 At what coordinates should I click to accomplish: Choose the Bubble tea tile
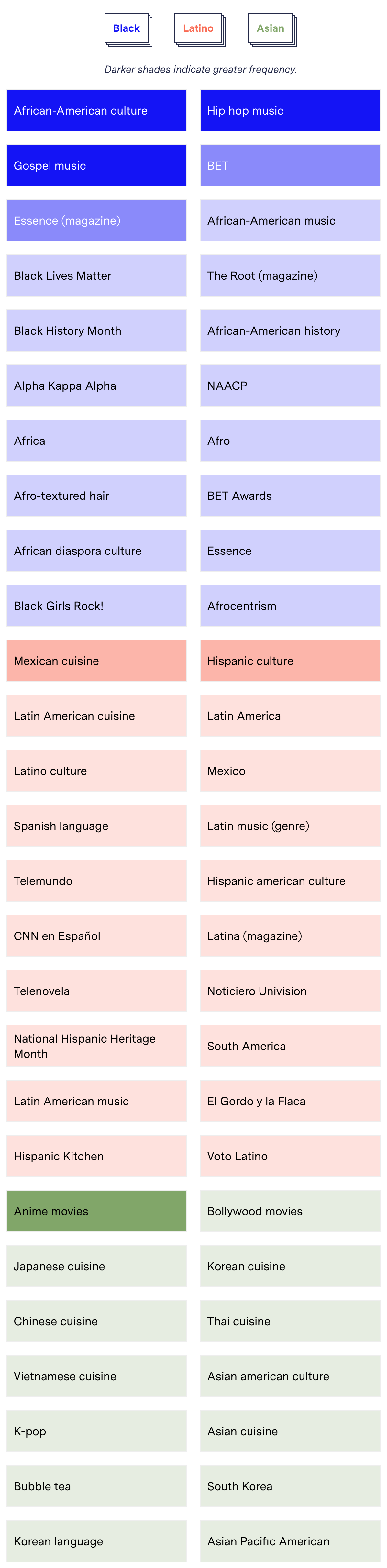(97, 1486)
